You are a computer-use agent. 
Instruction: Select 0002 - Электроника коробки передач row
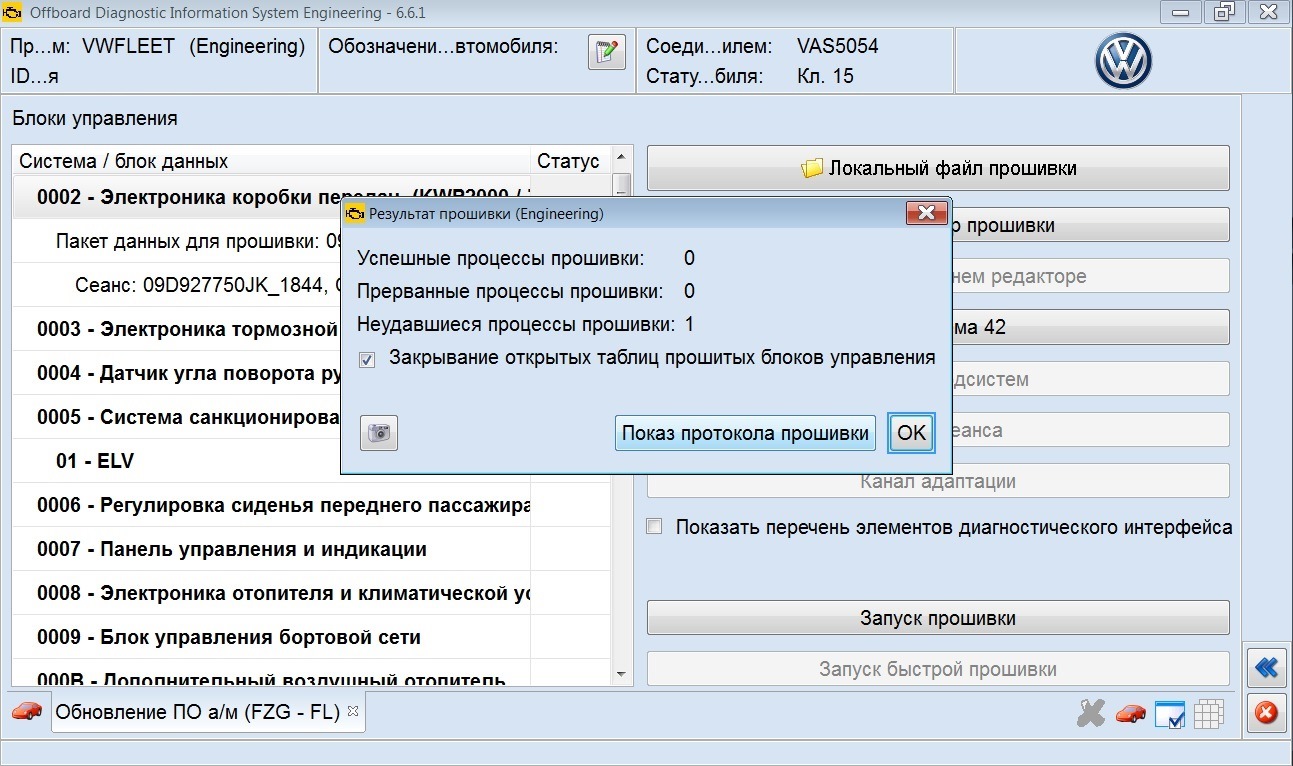click(311, 197)
